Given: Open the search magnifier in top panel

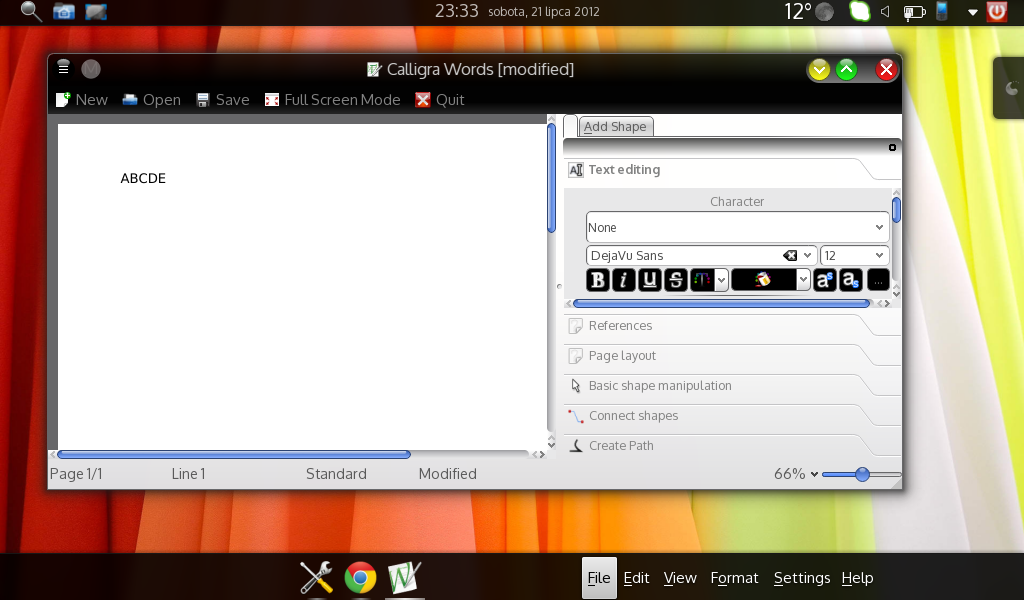Looking at the screenshot, I should (x=31, y=11).
